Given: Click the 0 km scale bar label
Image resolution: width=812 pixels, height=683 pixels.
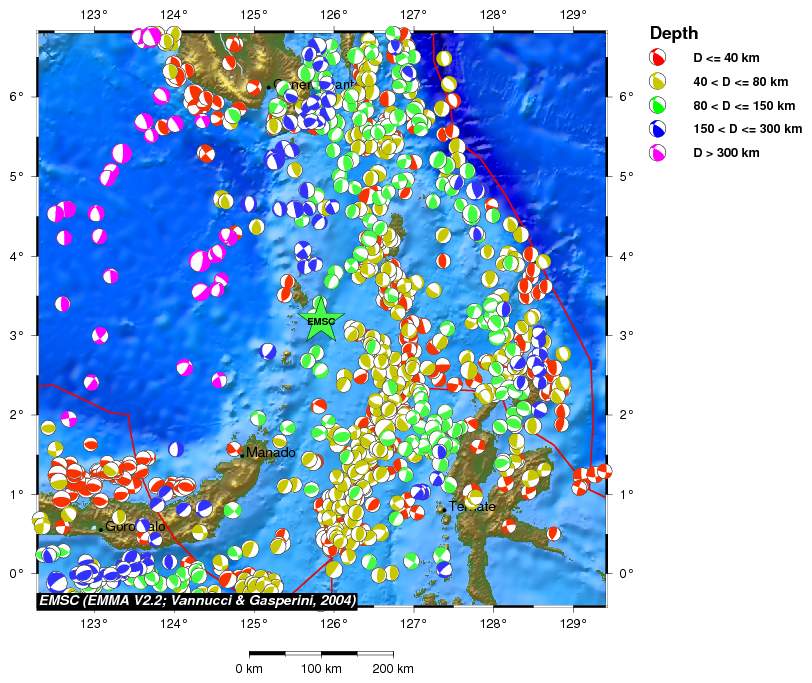Looking at the screenshot, I should 249,668.
